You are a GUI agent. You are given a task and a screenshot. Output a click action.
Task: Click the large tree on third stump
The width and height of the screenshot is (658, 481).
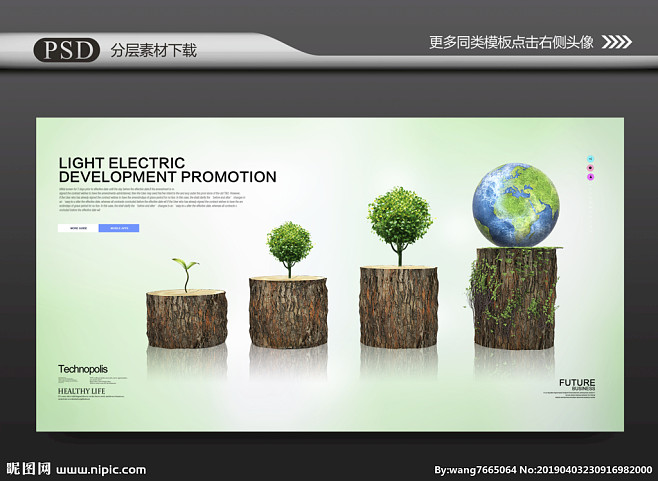coord(400,226)
